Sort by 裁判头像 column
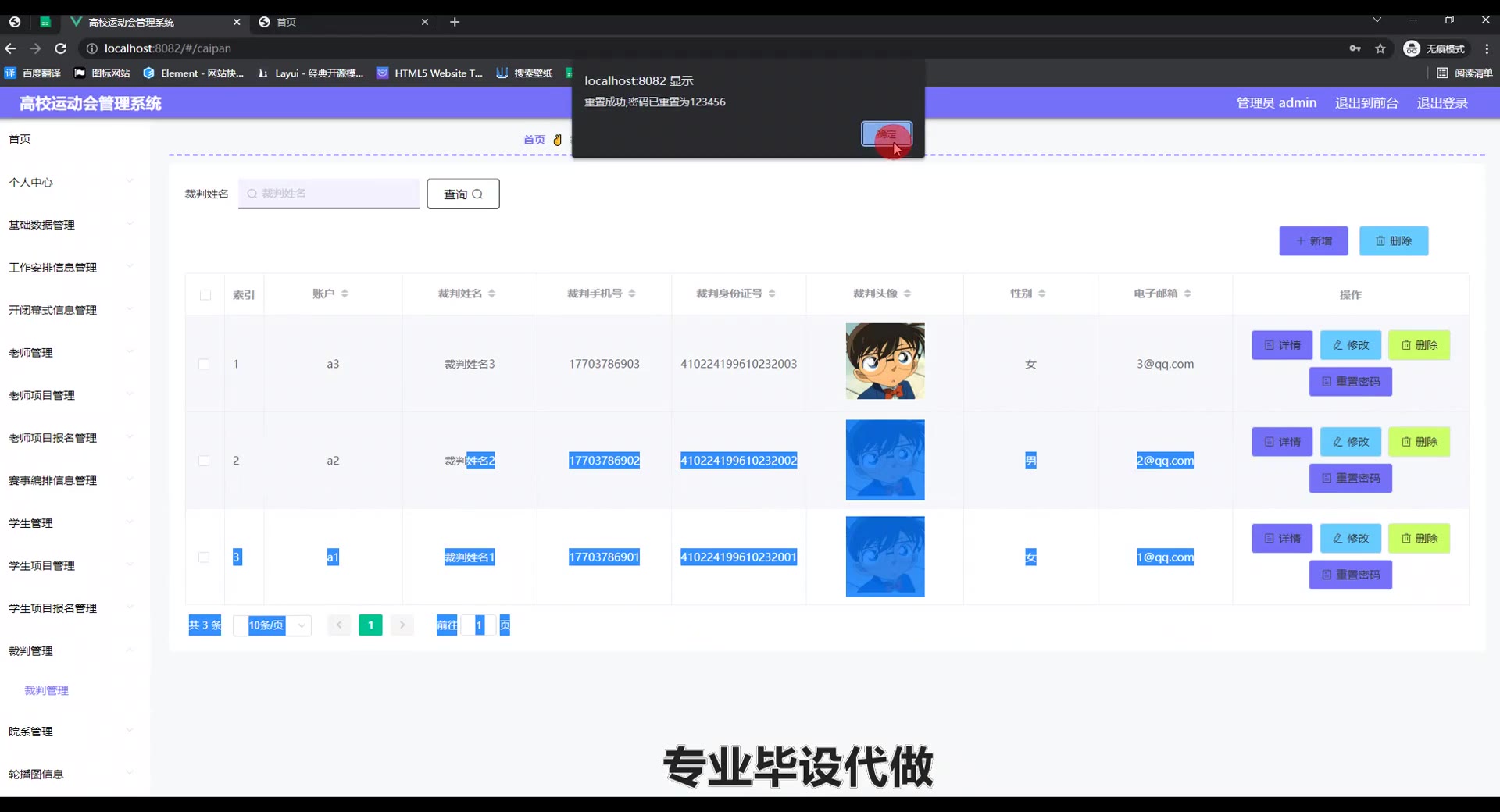 tap(907, 294)
